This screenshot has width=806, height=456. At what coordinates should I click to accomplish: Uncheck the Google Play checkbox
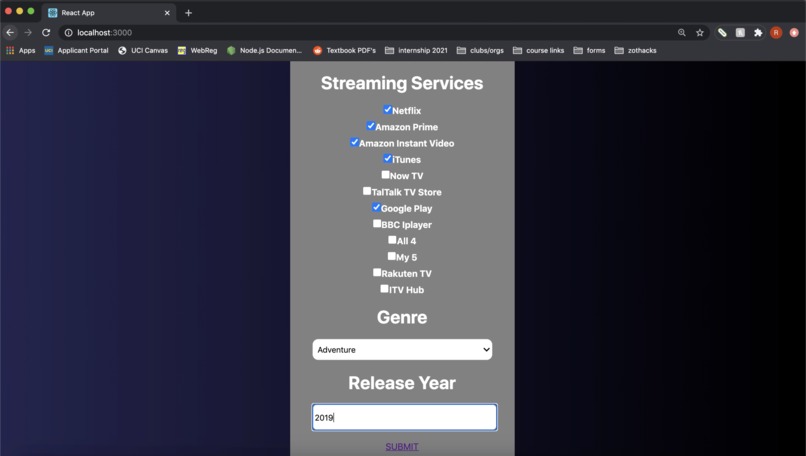pos(376,207)
